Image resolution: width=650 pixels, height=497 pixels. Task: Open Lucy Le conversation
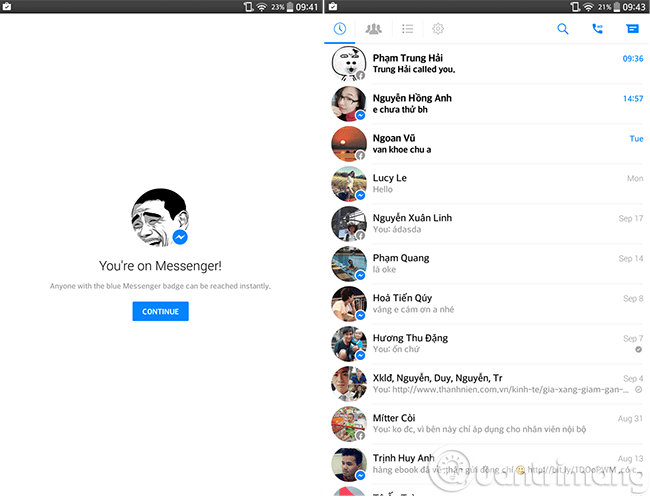pos(487,184)
